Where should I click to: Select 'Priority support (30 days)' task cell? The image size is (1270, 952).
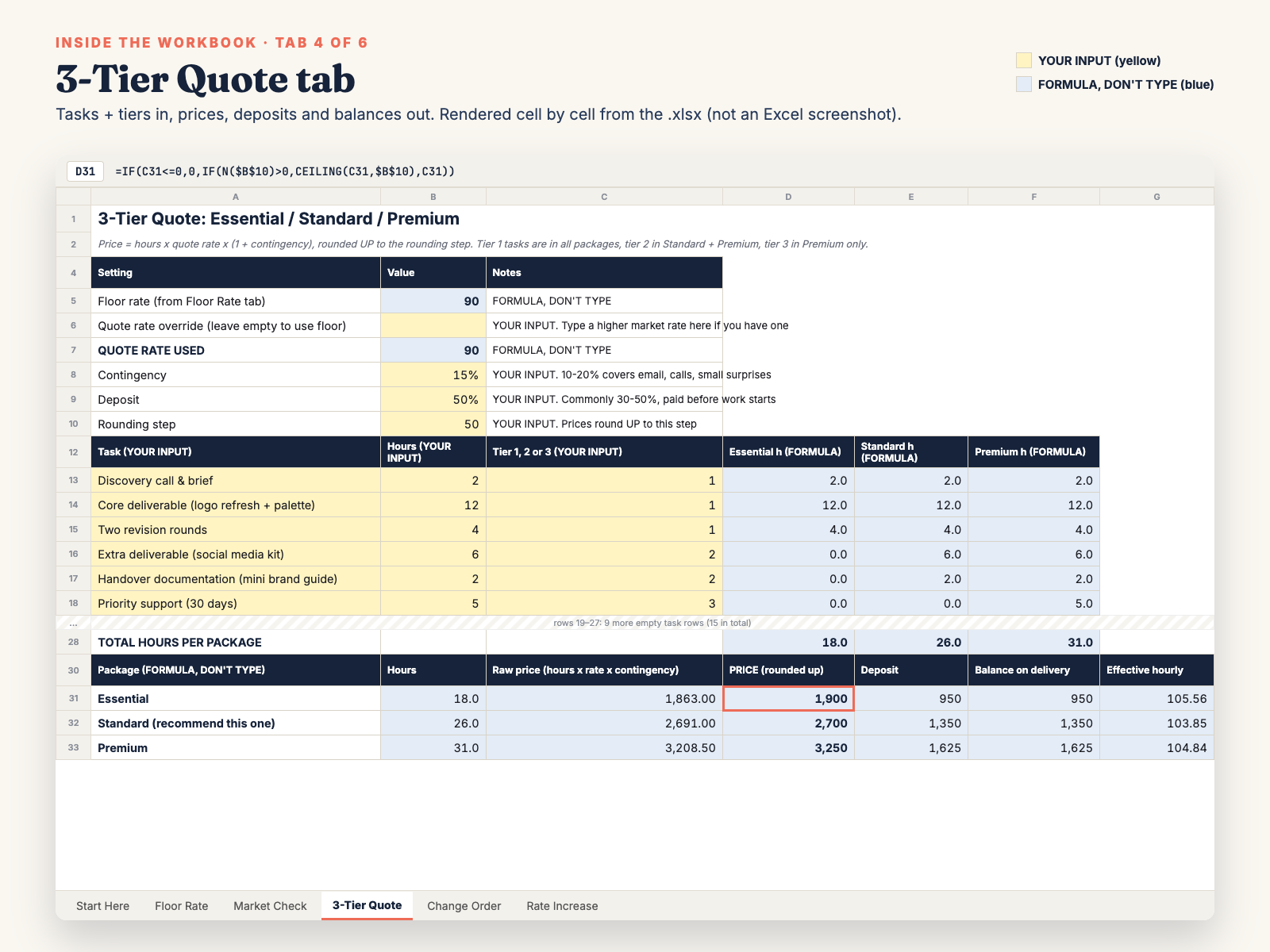(236, 603)
